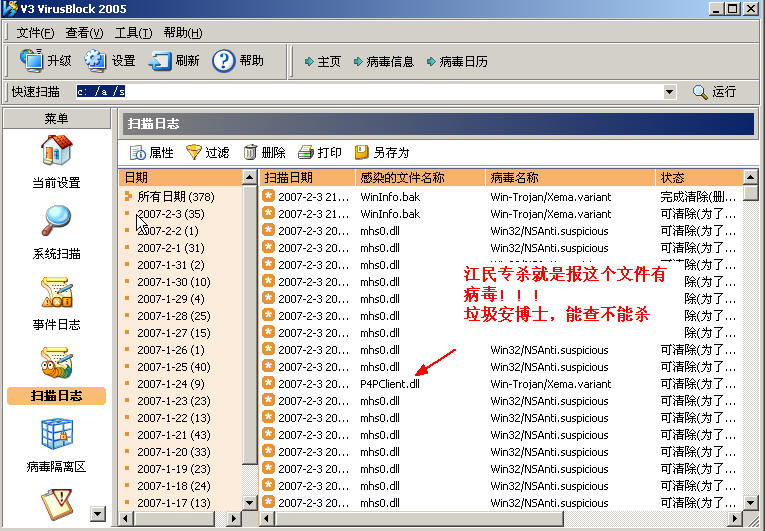Screen dimensions: 765x531
Task: Click log table horizontal left arrow
Action: pyautogui.click(x=266, y=518)
